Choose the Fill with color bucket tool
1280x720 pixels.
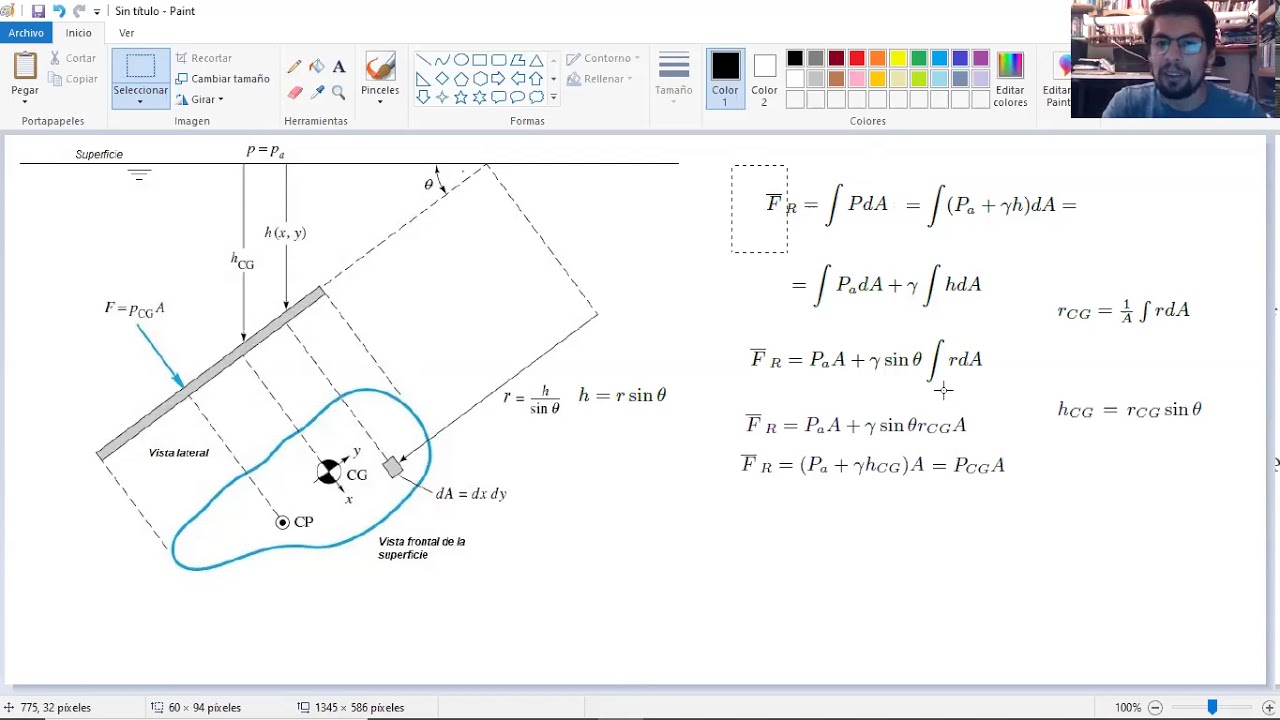tap(316, 67)
